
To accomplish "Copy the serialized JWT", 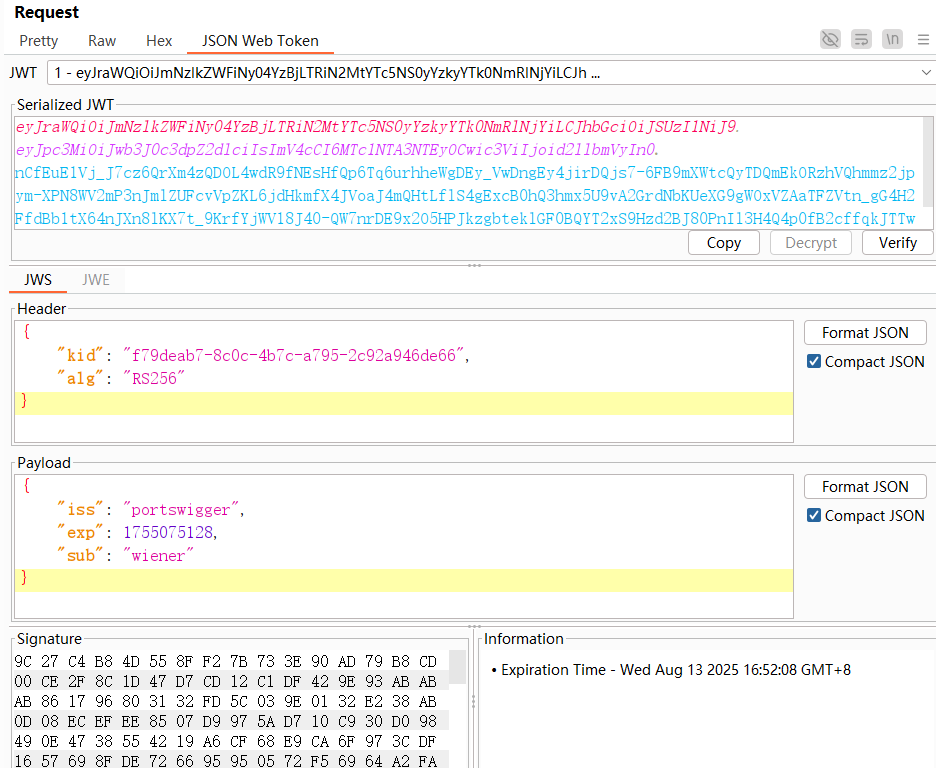I will (x=723, y=243).
